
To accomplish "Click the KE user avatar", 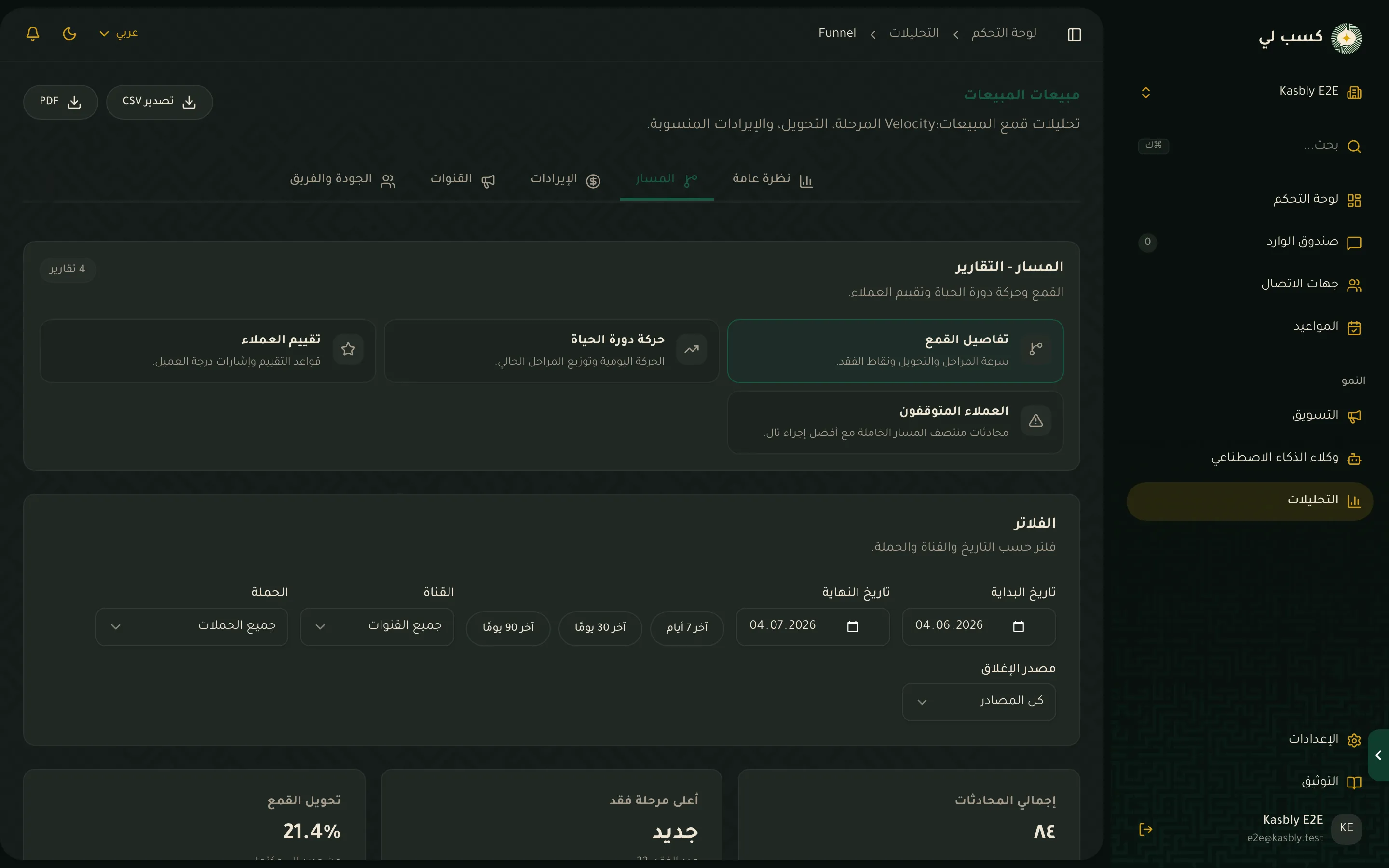I will click(x=1346, y=829).
